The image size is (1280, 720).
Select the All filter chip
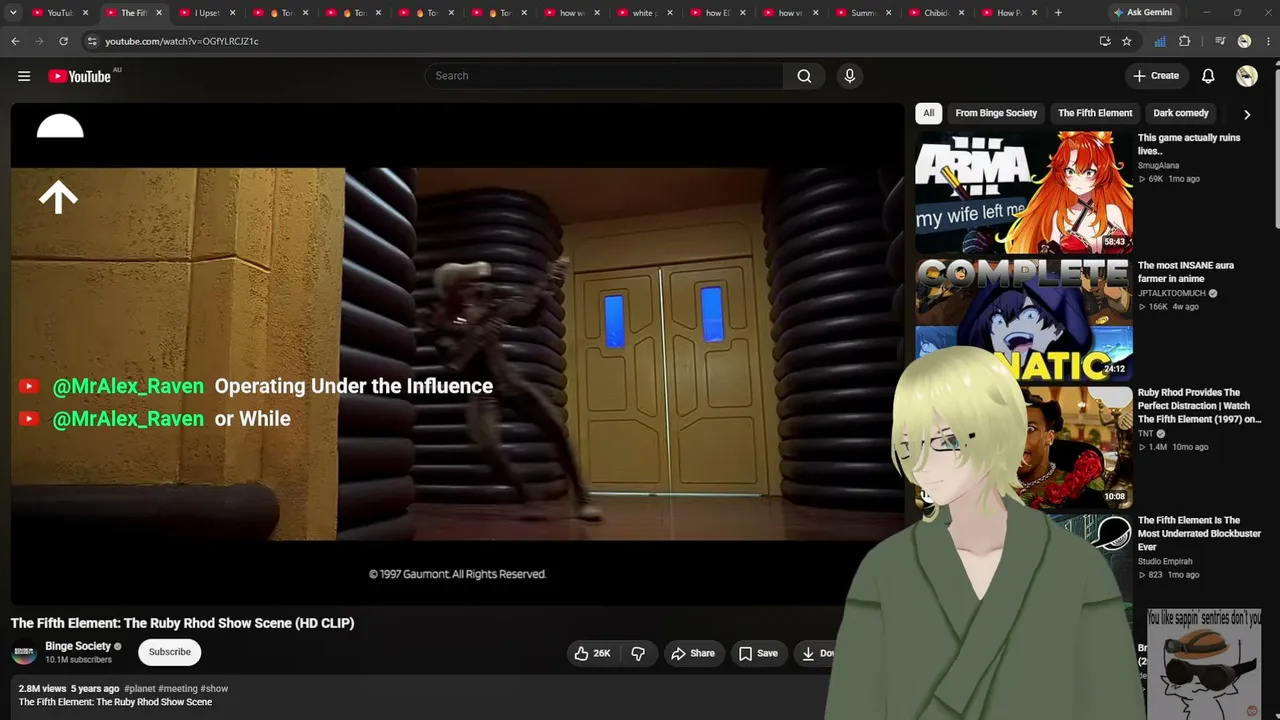(x=928, y=113)
